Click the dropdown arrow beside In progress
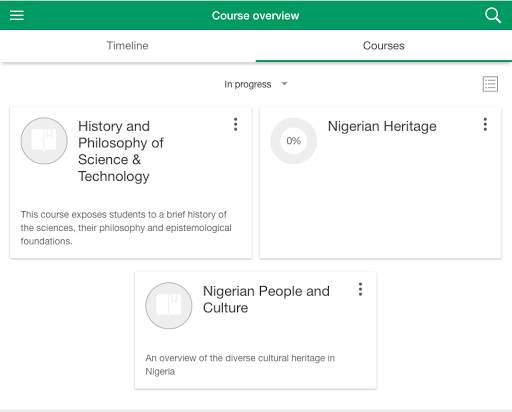Image resolution: width=512 pixels, height=412 pixels. pyautogui.click(x=284, y=84)
